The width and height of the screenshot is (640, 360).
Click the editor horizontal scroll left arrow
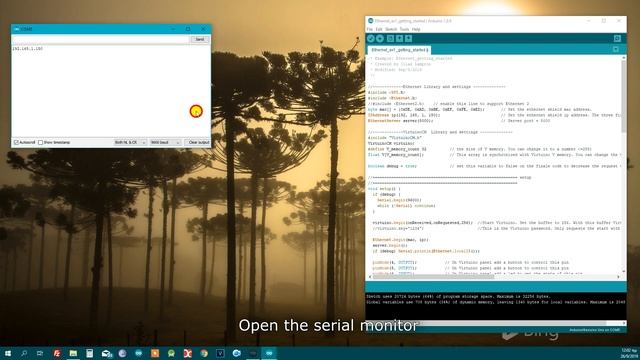(x=370, y=277)
